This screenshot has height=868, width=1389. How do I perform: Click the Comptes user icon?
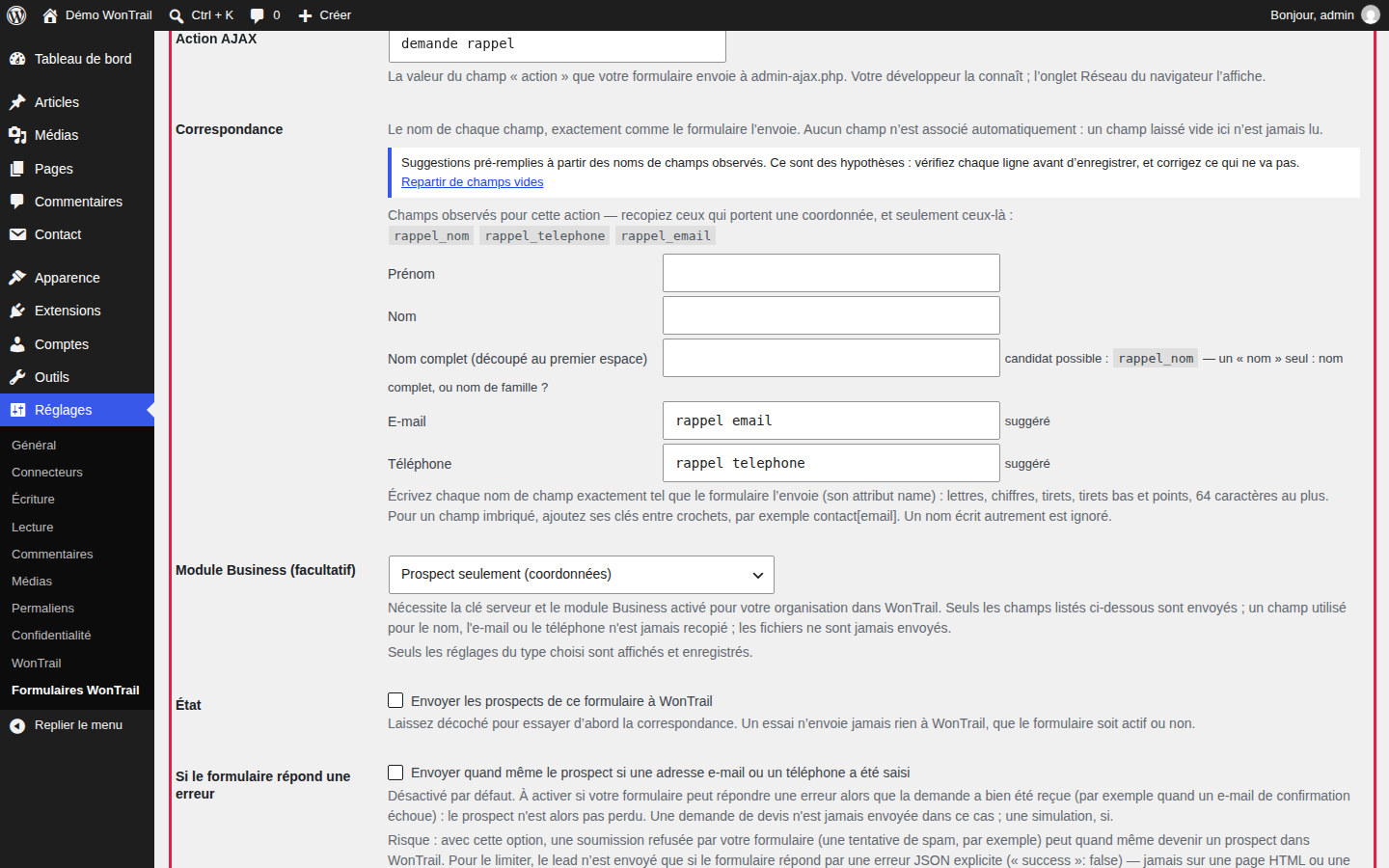[17, 344]
